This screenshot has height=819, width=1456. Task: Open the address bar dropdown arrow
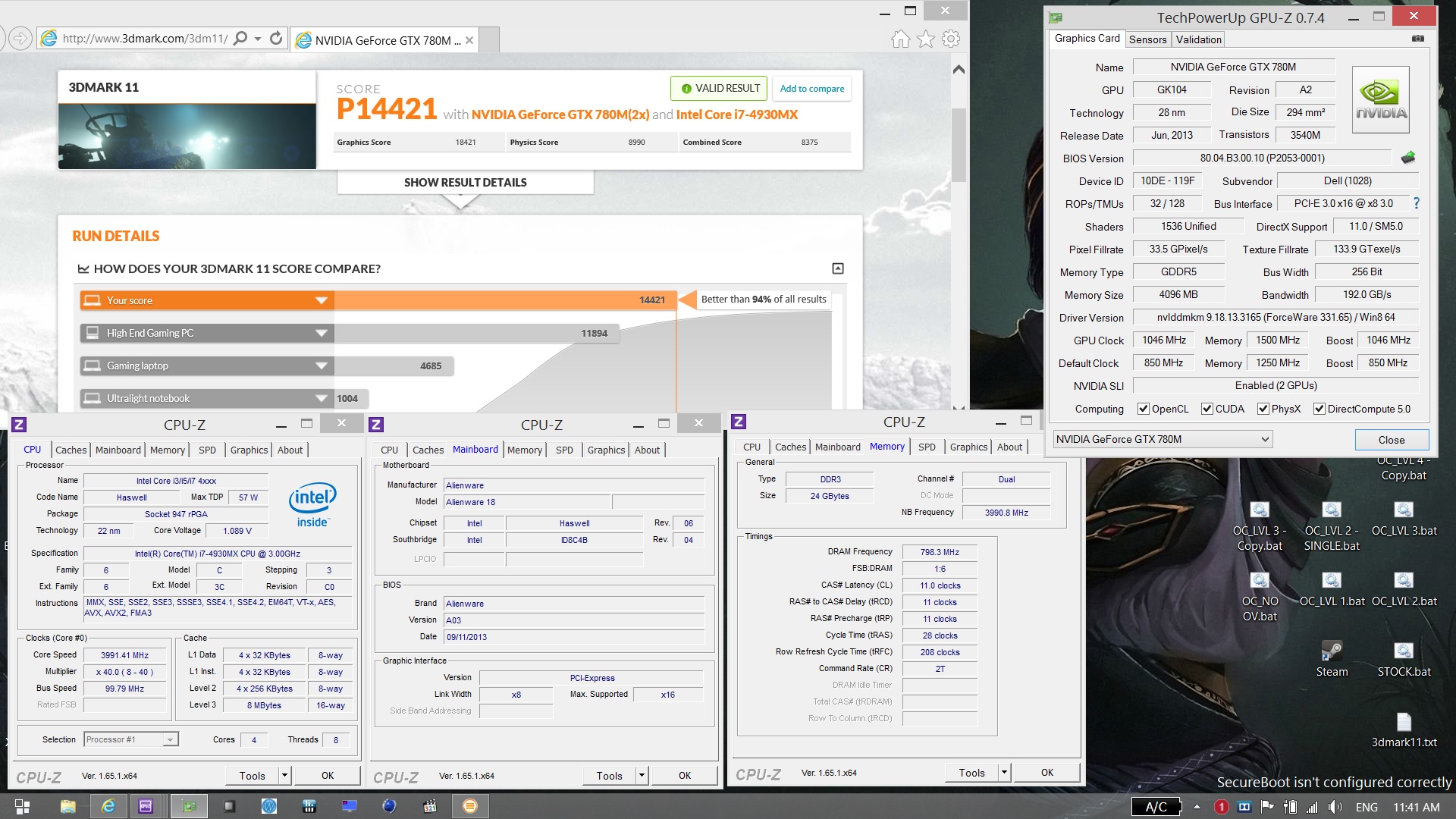[258, 38]
